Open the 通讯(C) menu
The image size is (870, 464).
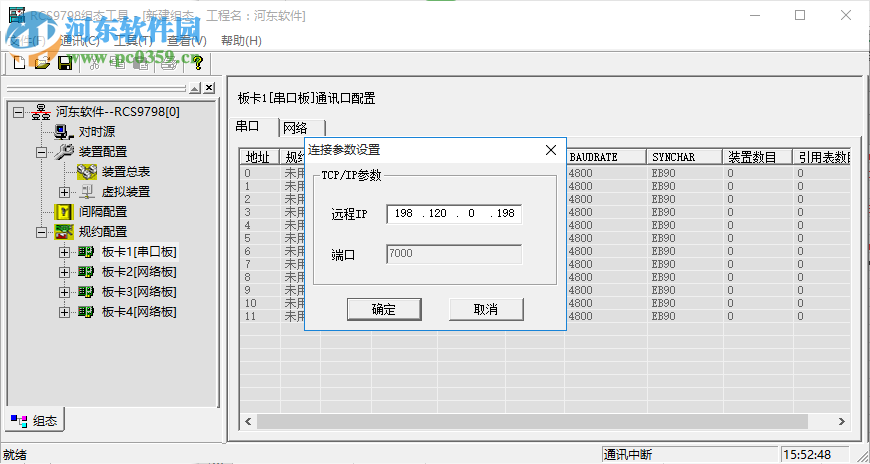point(79,41)
